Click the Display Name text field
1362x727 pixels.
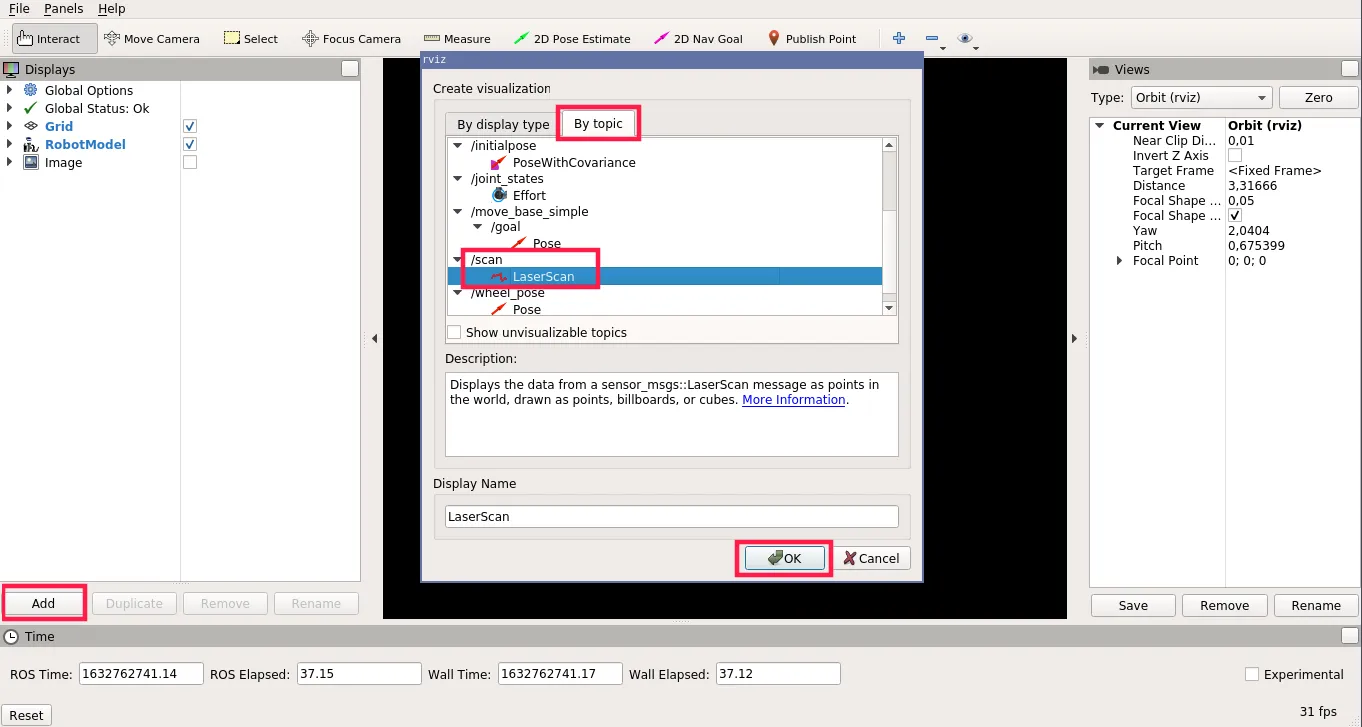[671, 517]
